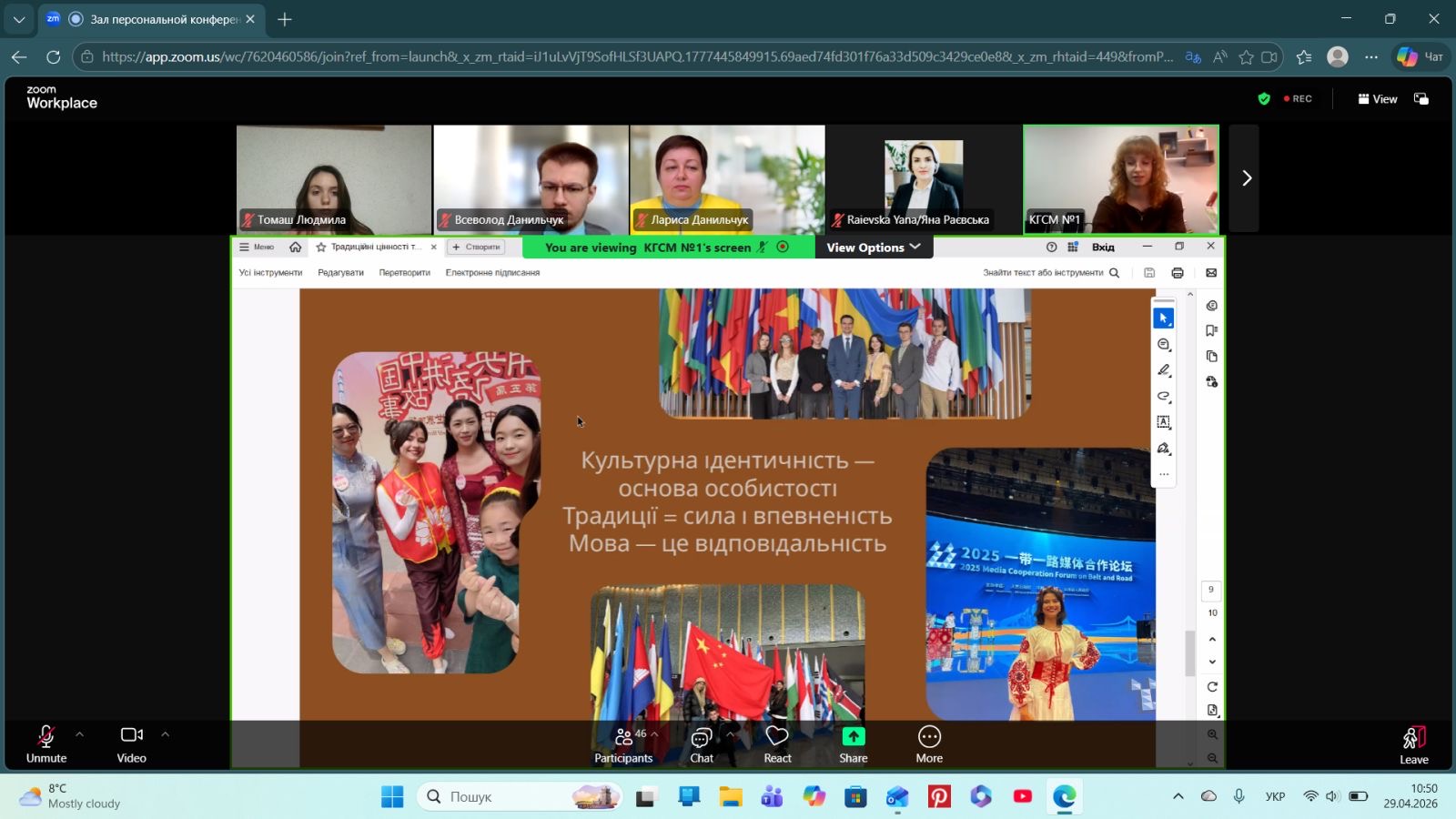
Task: Open the Participants panel
Action: point(623,743)
